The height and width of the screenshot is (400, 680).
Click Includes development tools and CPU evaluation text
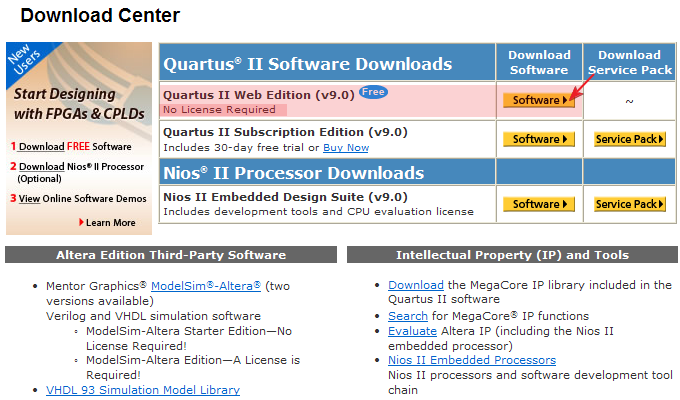click(318, 212)
